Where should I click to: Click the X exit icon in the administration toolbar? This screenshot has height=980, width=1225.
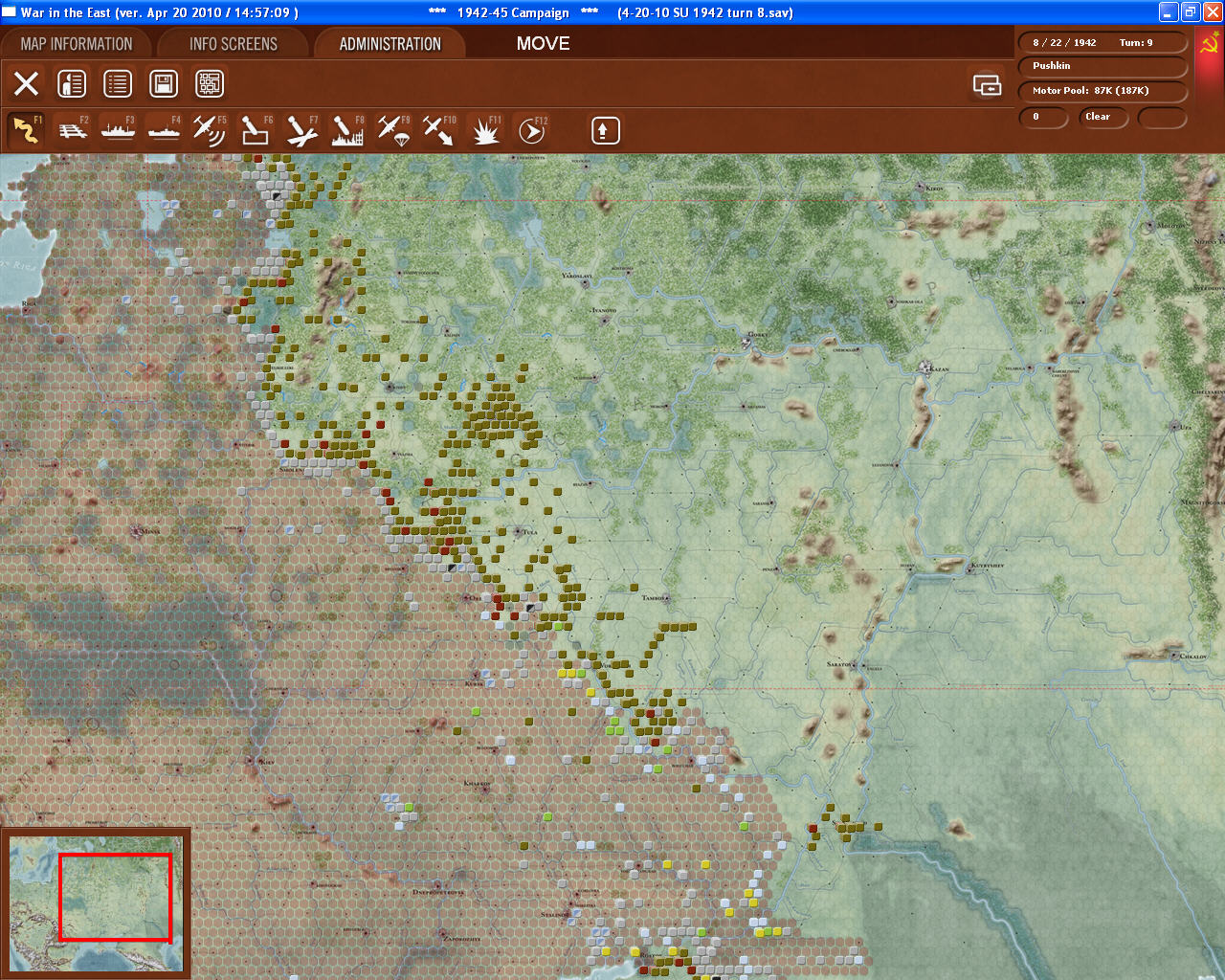[27, 84]
